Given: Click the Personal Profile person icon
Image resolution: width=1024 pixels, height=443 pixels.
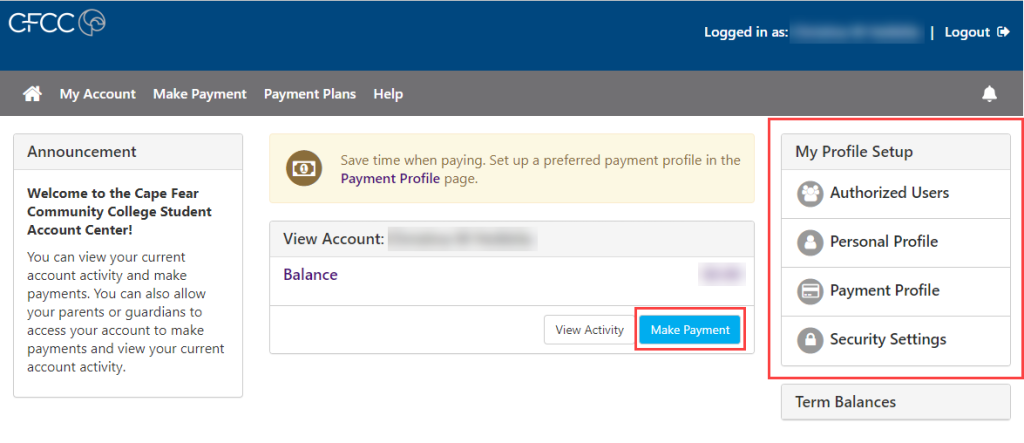Looking at the screenshot, I should click(810, 242).
